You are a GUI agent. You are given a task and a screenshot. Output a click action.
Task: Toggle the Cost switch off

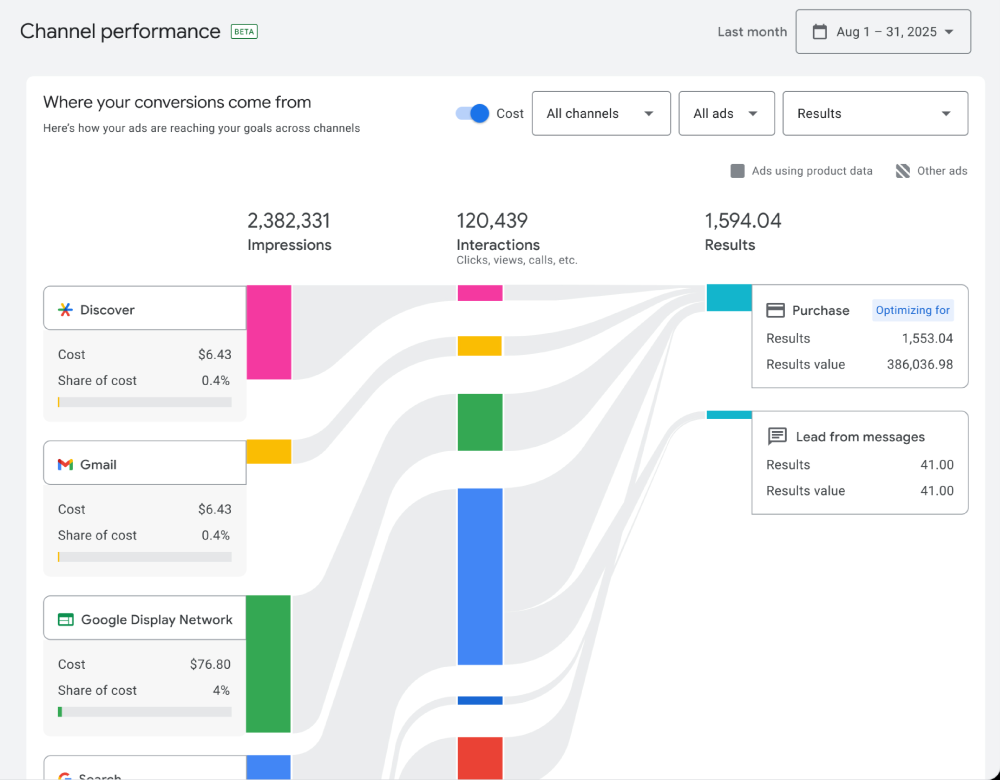click(x=470, y=113)
